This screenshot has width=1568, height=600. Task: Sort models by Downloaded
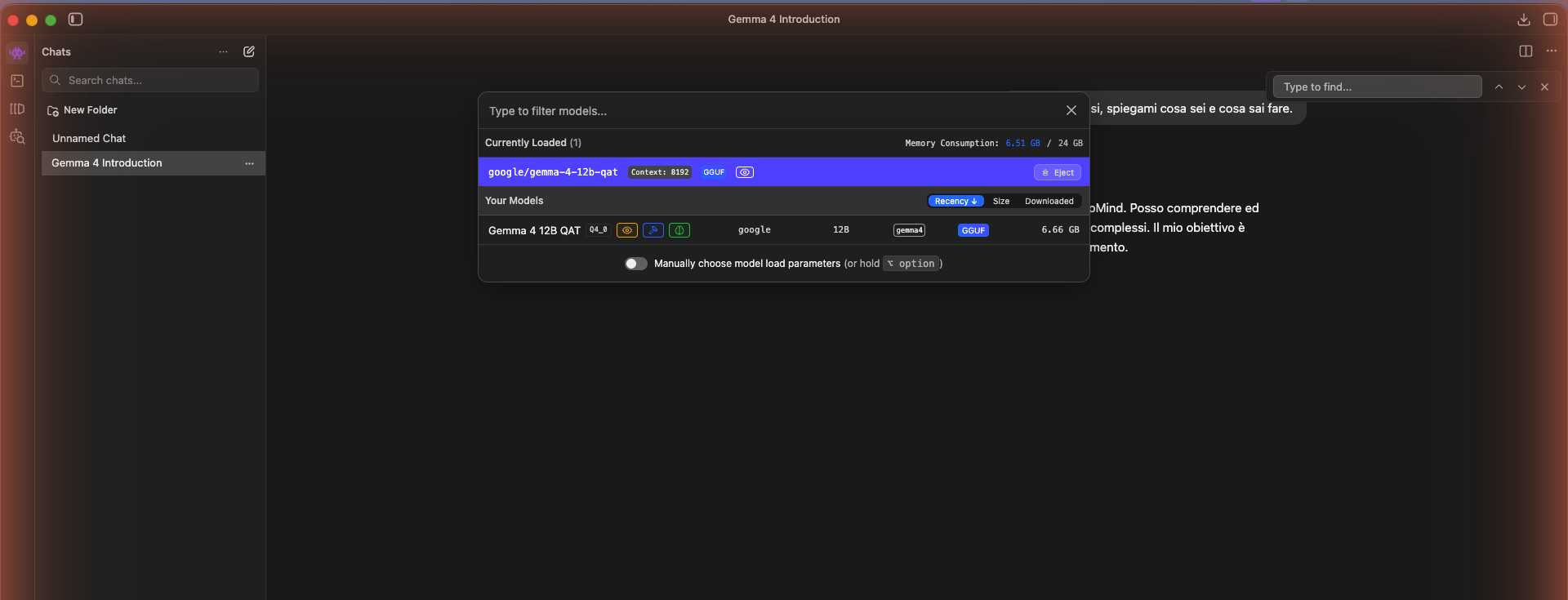point(1049,201)
